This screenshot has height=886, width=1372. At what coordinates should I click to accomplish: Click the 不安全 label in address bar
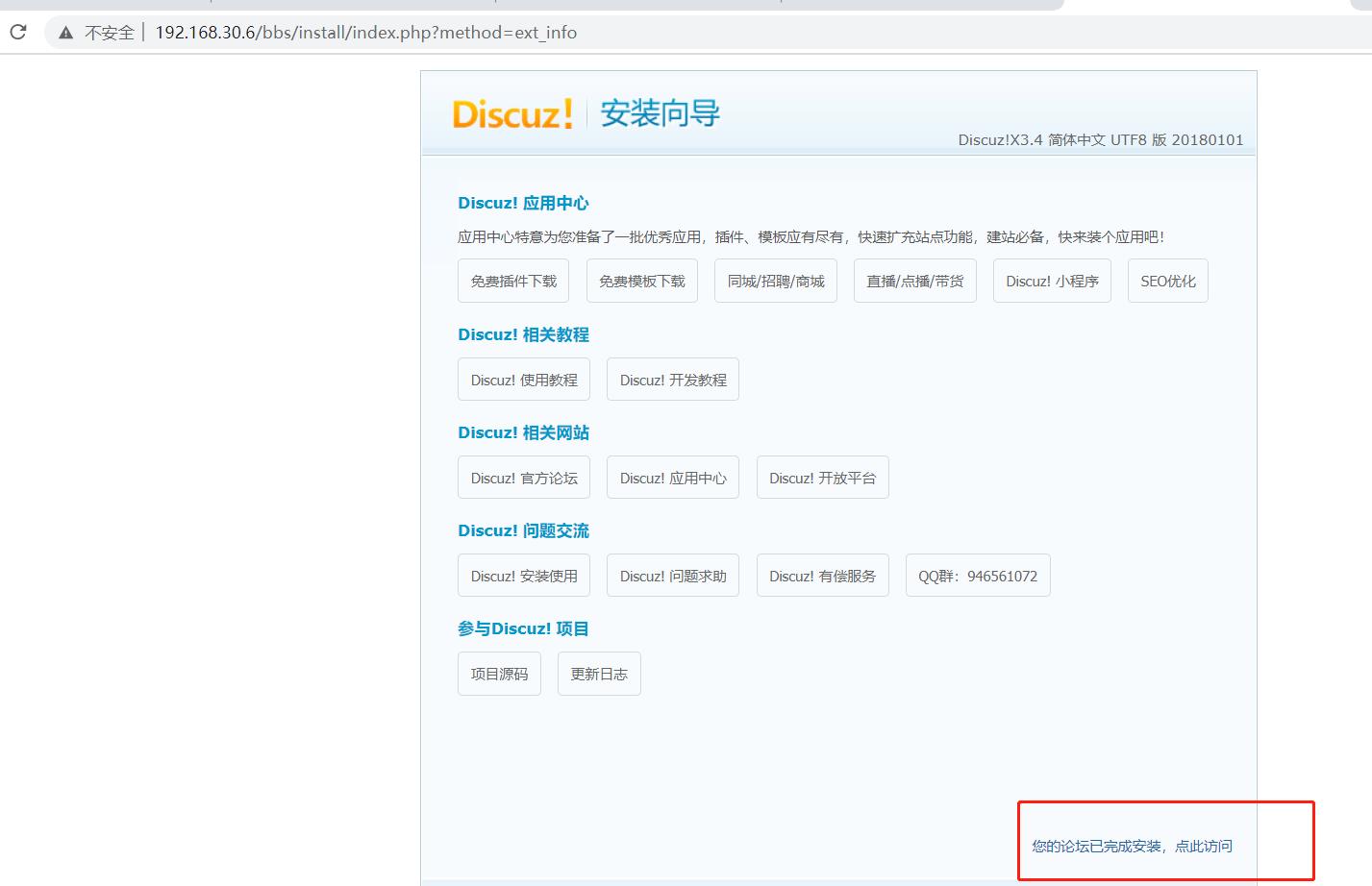(x=110, y=33)
